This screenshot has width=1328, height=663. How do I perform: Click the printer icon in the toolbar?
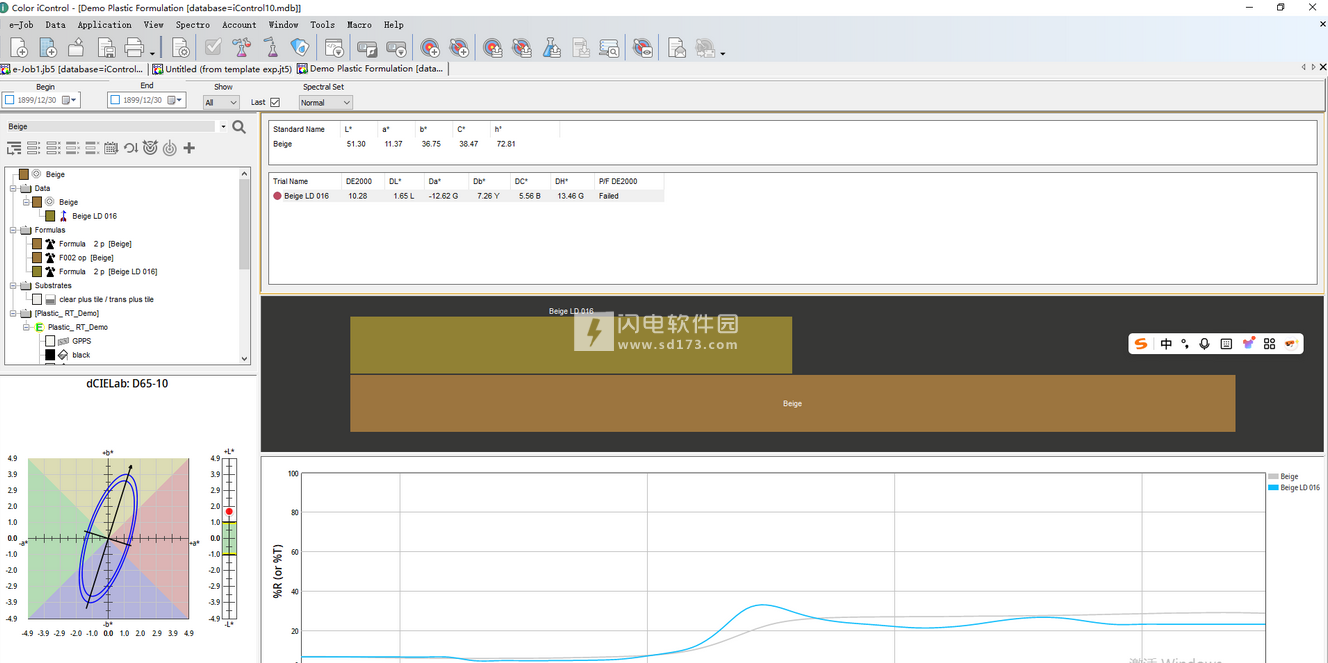point(133,47)
